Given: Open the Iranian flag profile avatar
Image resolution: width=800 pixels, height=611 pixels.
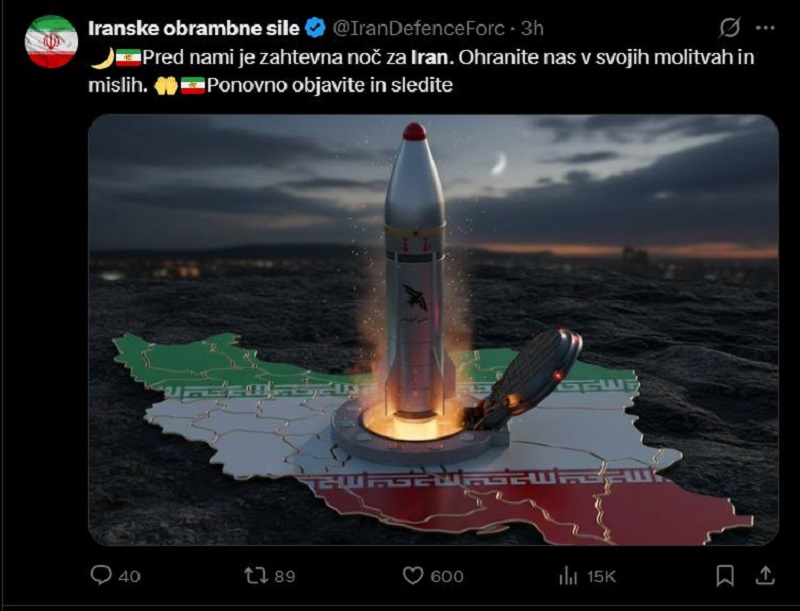Looking at the screenshot, I should 51,41.
